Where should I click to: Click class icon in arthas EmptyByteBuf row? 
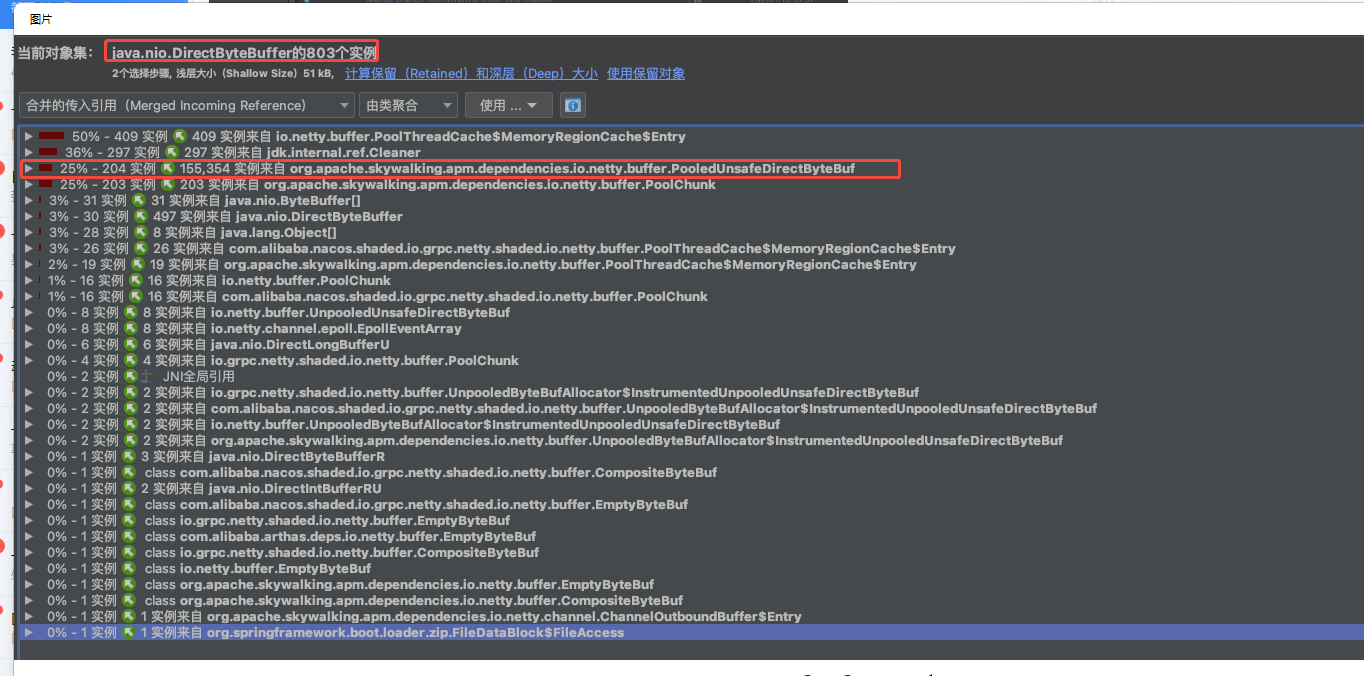(x=131, y=536)
